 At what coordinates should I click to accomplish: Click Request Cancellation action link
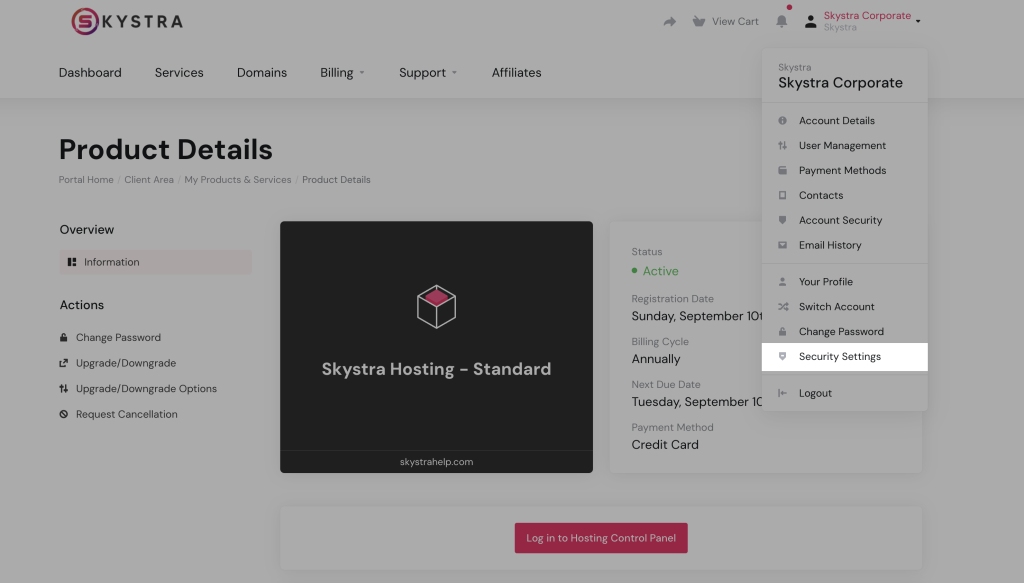click(126, 415)
